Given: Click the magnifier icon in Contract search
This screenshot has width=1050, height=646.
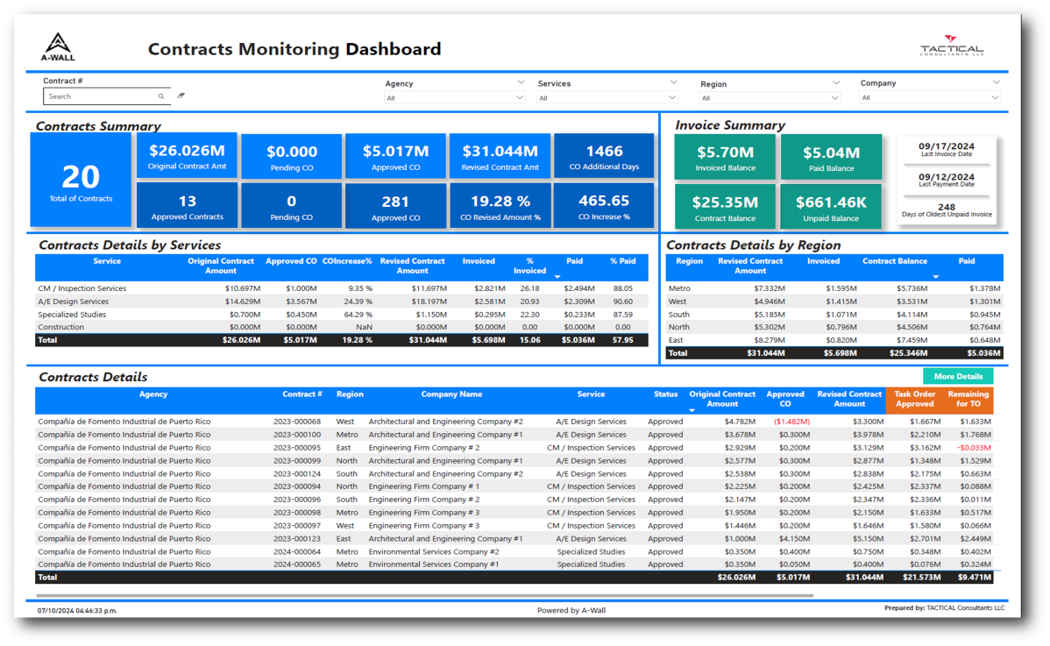Looking at the screenshot, I should (x=161, y=97).
